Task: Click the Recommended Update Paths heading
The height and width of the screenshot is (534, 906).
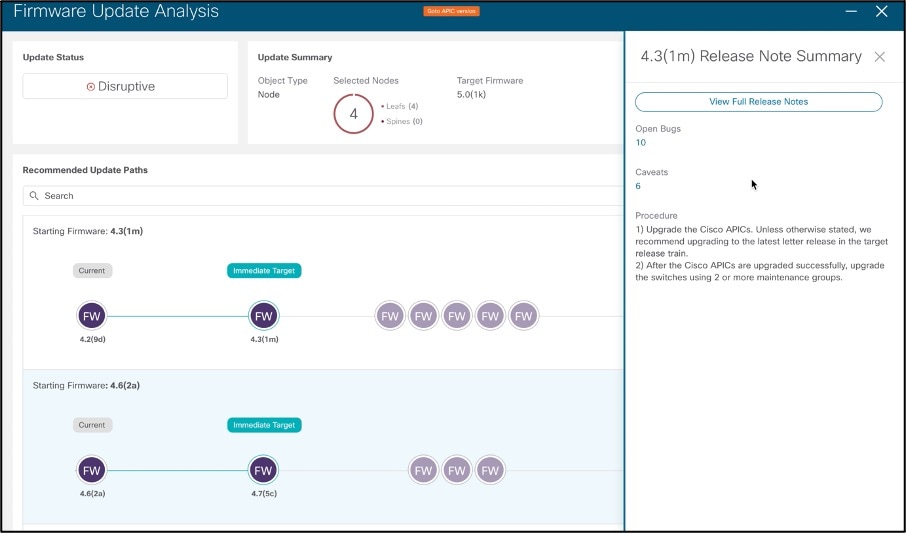Action: click(85, 170)
